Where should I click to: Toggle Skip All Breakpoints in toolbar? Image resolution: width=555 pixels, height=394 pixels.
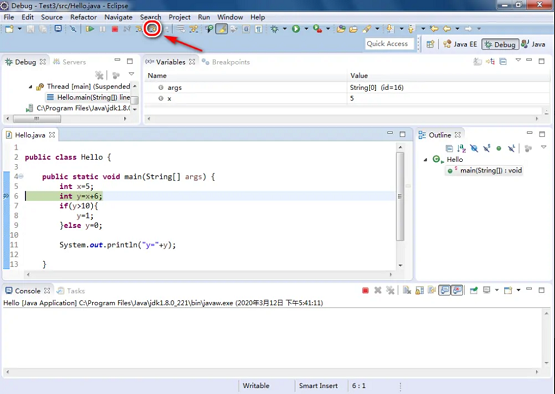(73, 29)
